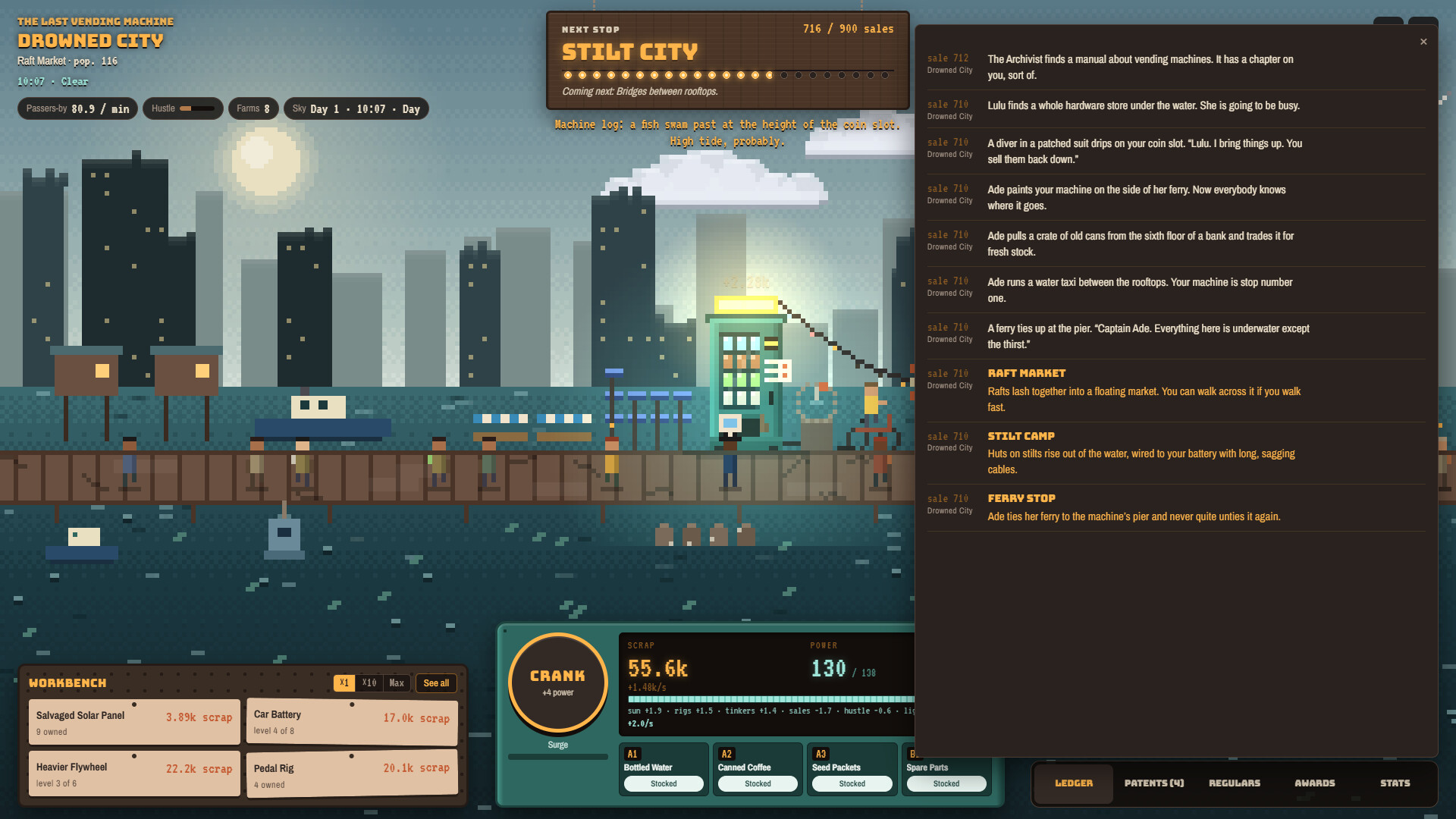Hit the big CRANK button
1456x819 pixels.
[557, 682]
